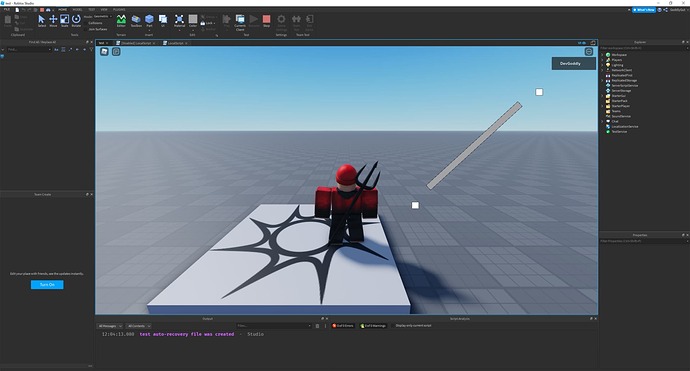This screenshot has width=690, height=371.
Task: Click the Turn On Team Create button
Action: point(47,285)
